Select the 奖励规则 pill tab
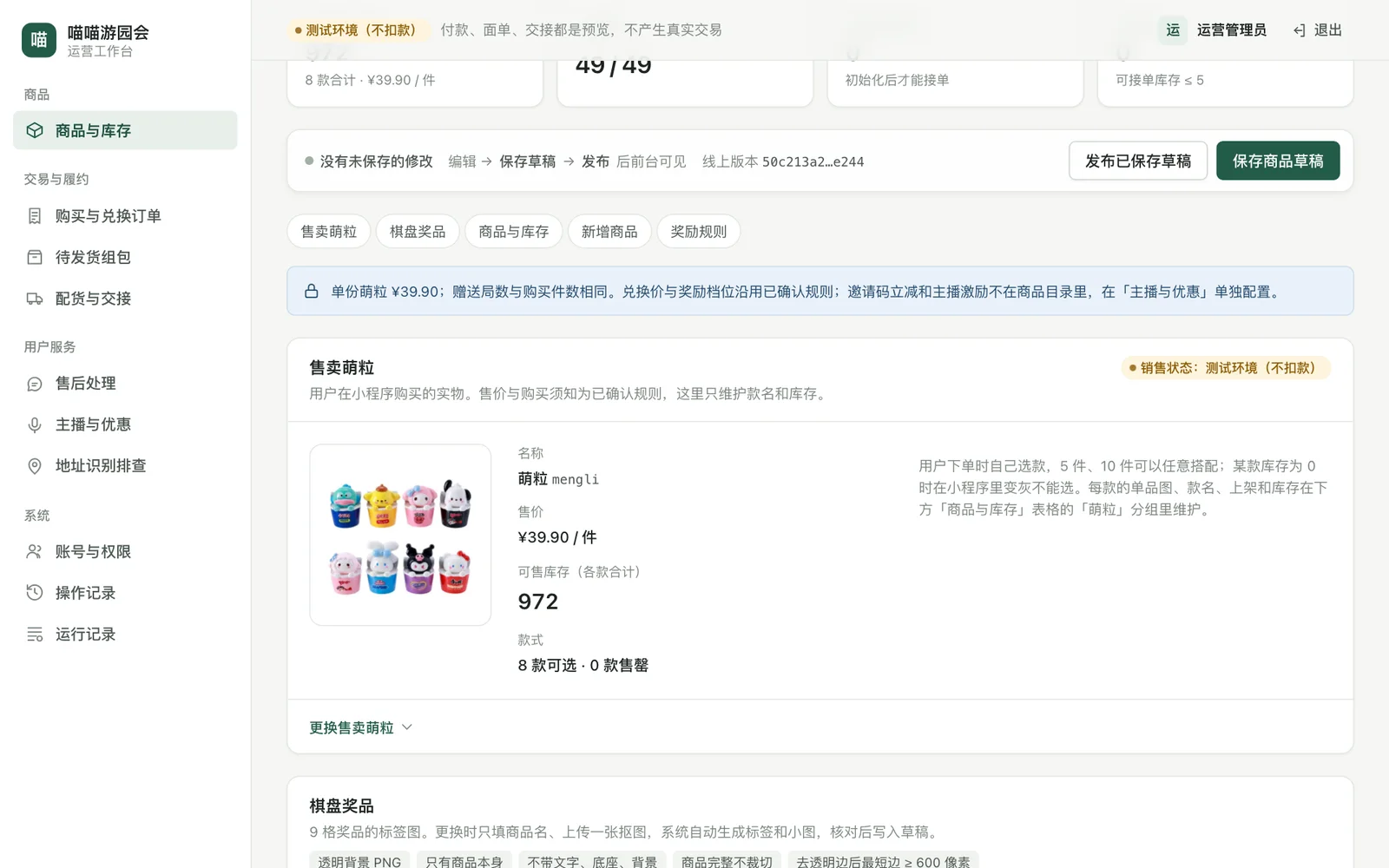 click(x=699, y=232)
